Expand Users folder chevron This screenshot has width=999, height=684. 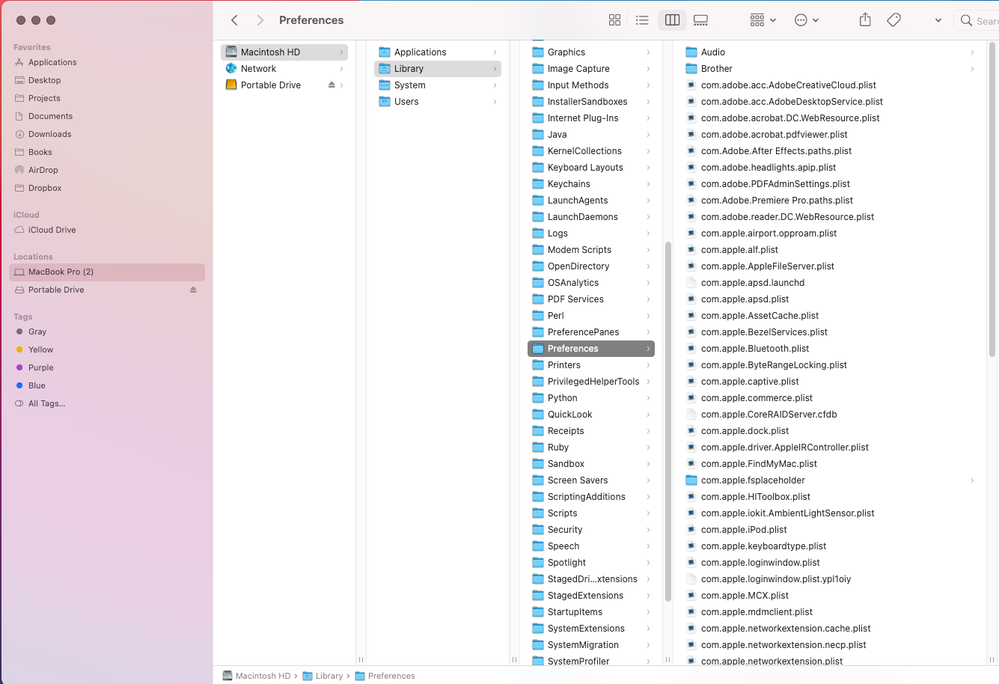tap(495, 102)
